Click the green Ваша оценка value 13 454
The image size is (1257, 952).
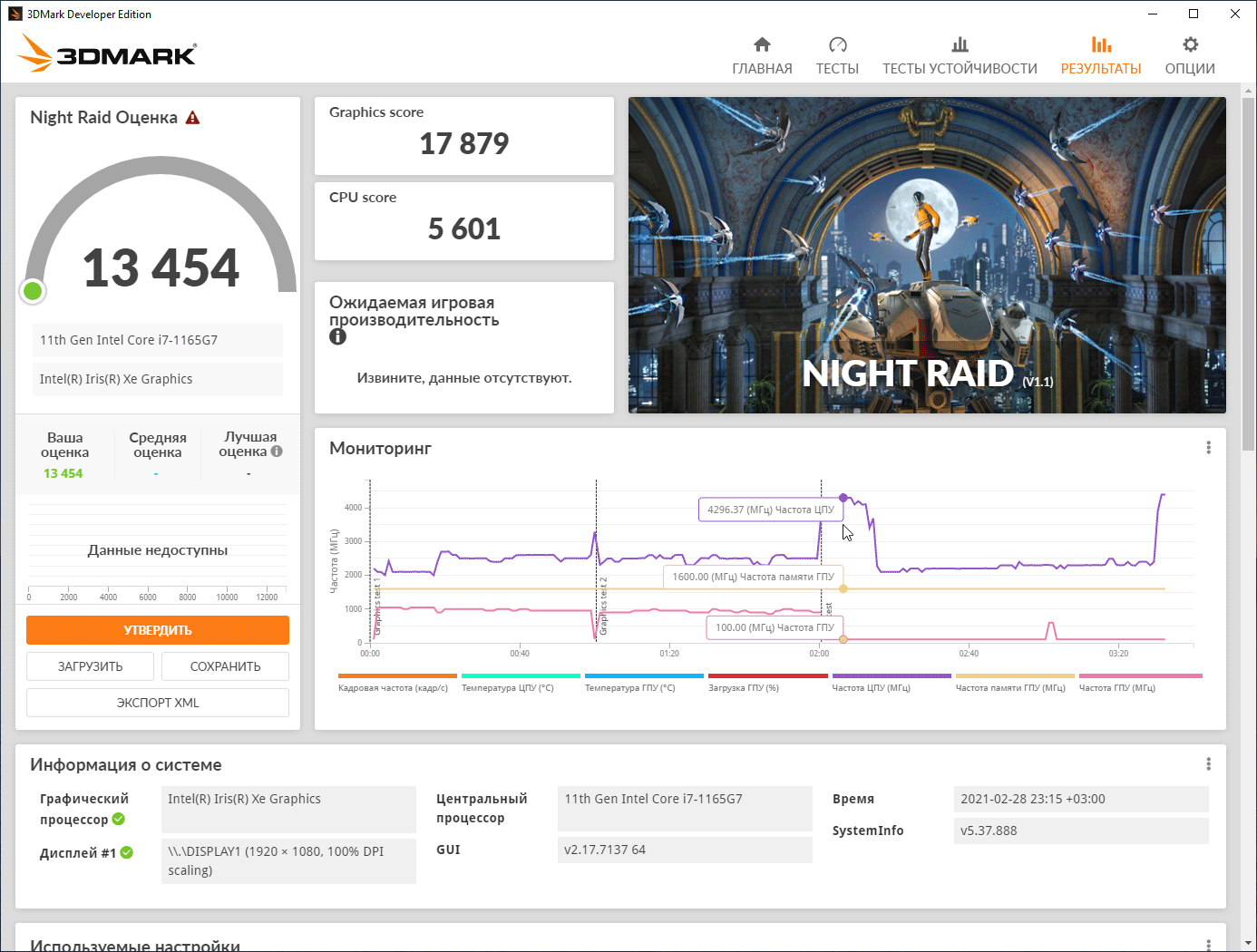click(x=63, y=473)
